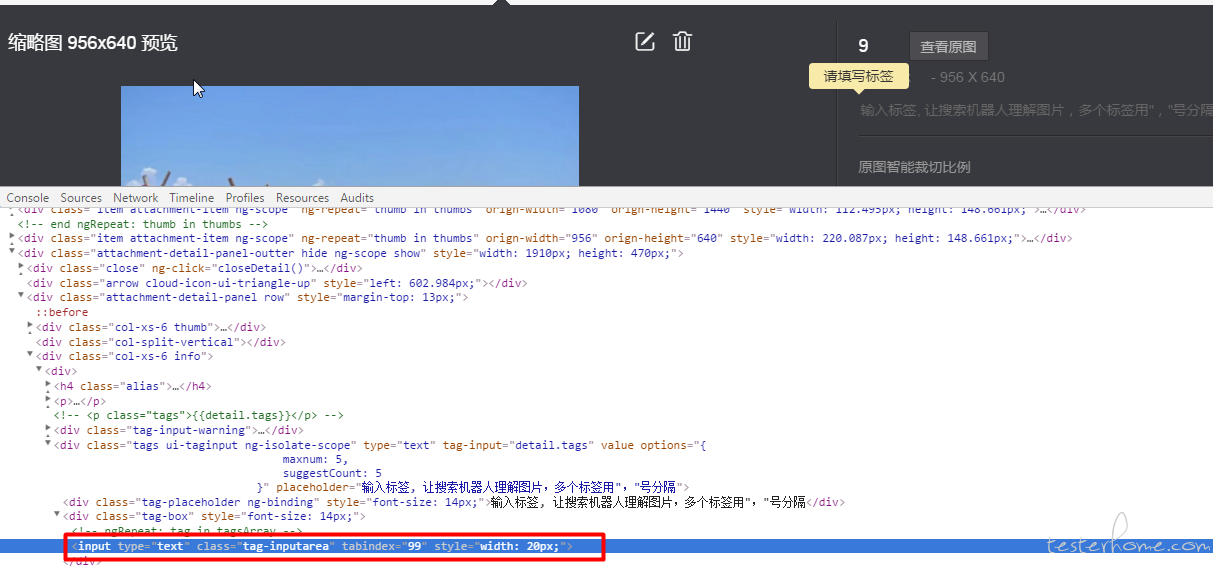This screenshot has width=1213, height=570.
Task: Click the edit pencil icon above the preview
Action: coord(645,41)
